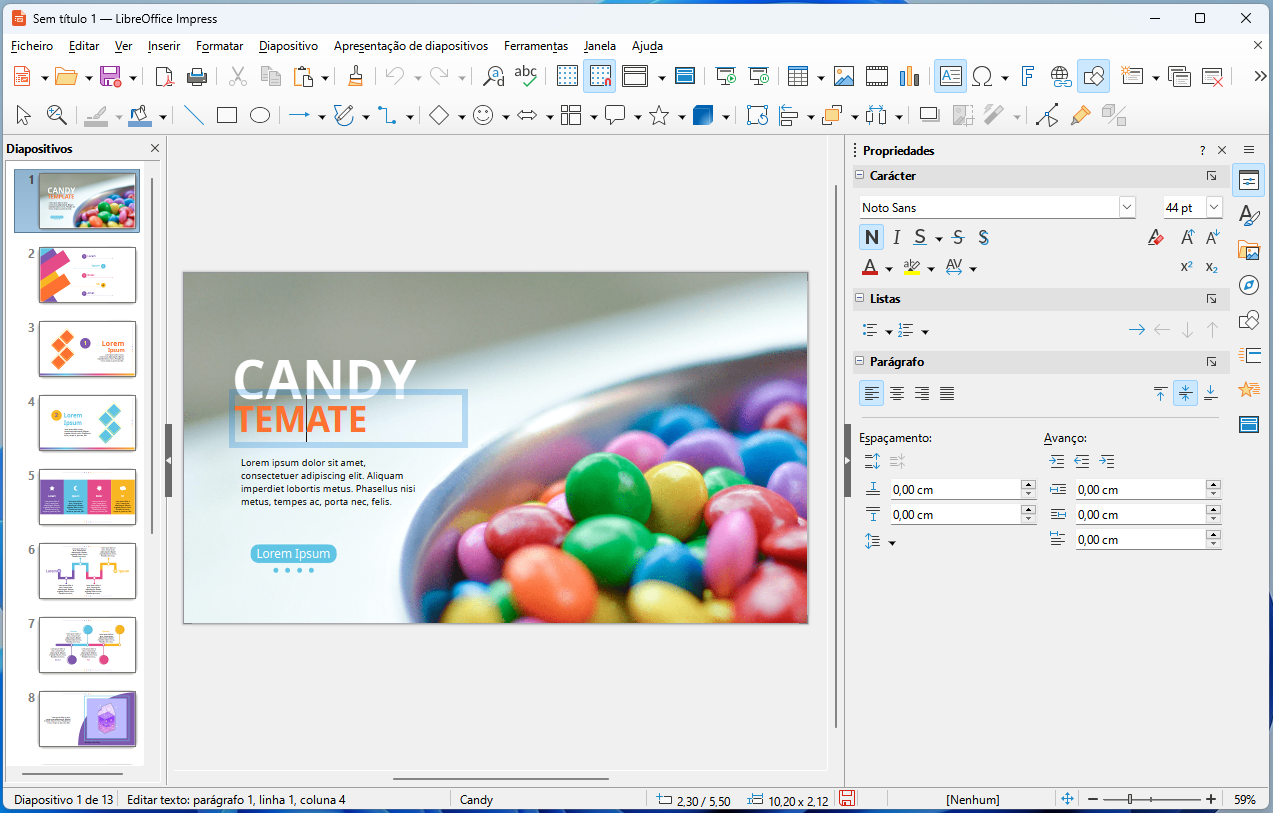The width and height of the screenshot is (1273, 813).
Task: Open the Diapositivo menu
Action: pyautogui.click(x=288, y=46)
